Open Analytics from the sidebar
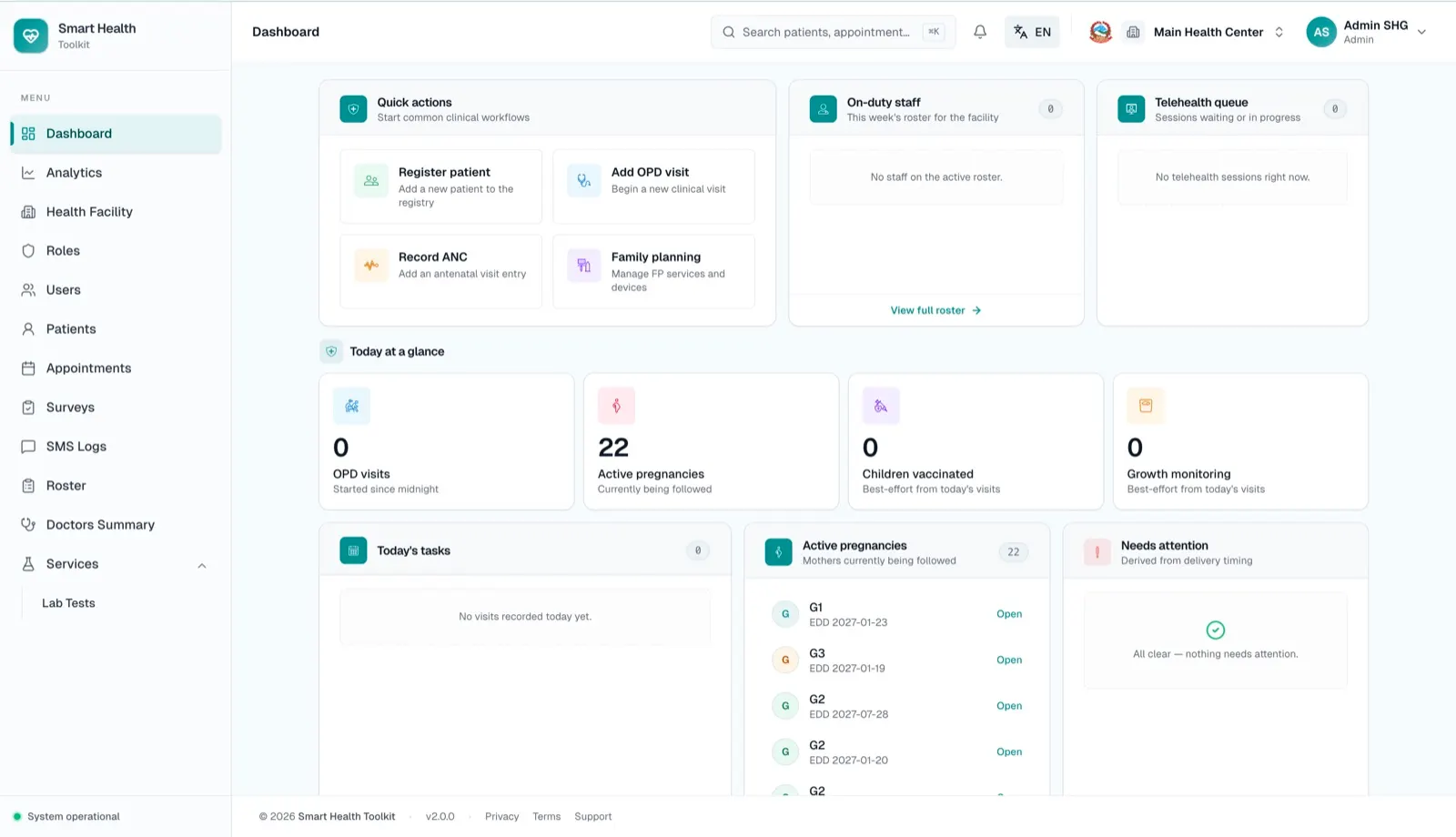Image resolution: width=1456 pixels, height=837 pixels. [x=116, y=173]
